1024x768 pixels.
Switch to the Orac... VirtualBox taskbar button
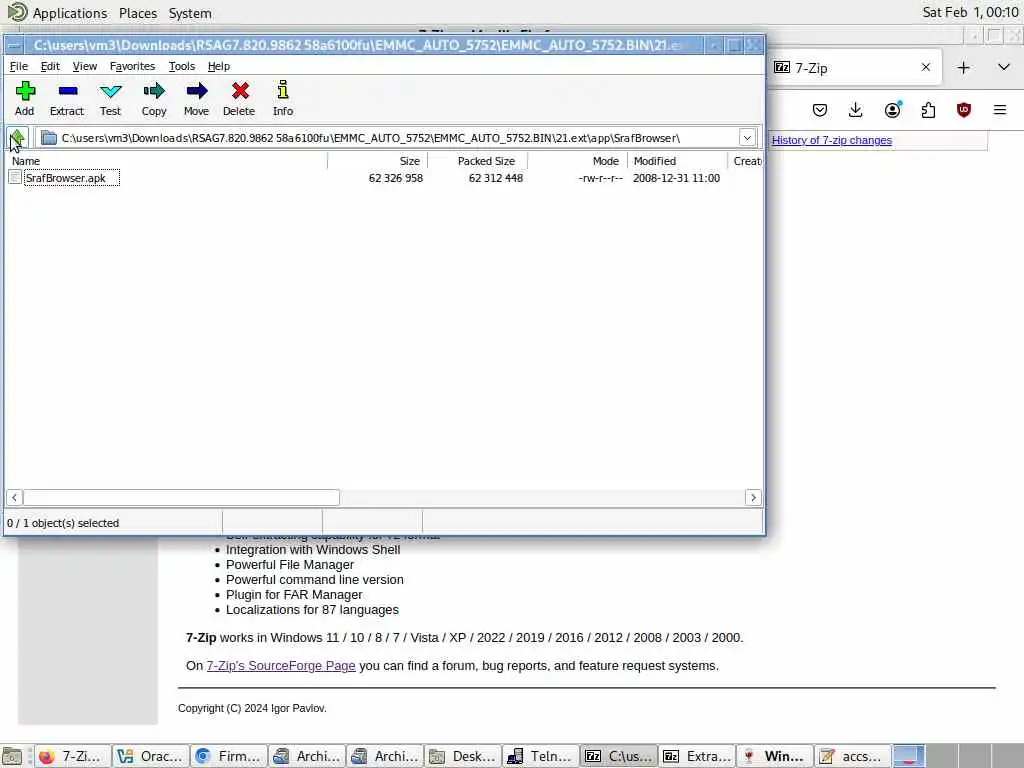pos(150,756)
